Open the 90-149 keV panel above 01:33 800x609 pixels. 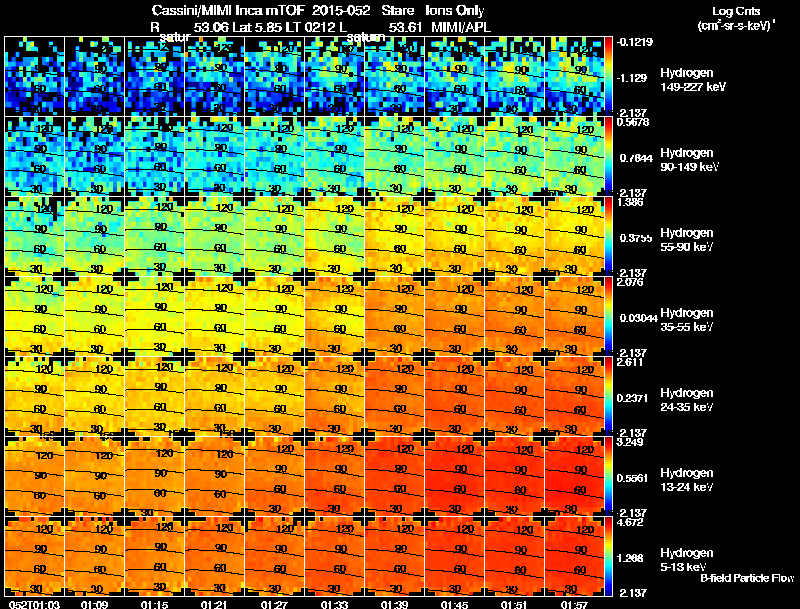point(335,156)
